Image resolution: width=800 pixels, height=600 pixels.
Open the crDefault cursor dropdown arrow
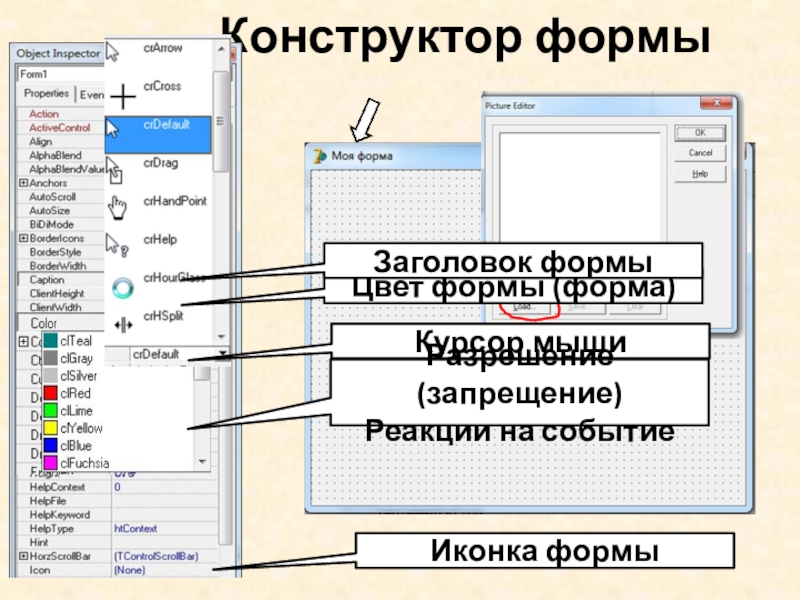223,354
